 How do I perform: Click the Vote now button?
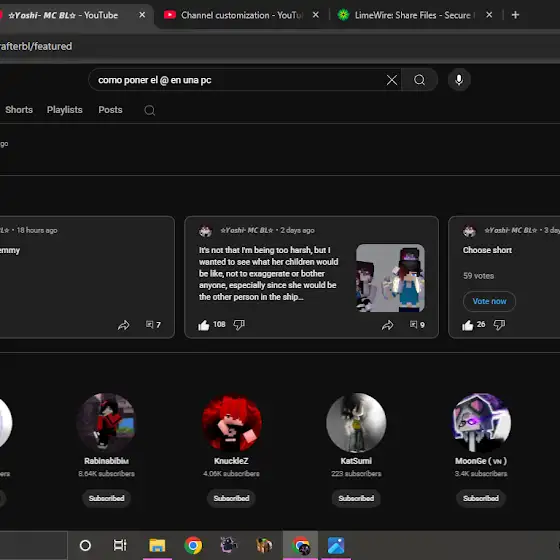point(489,301)
